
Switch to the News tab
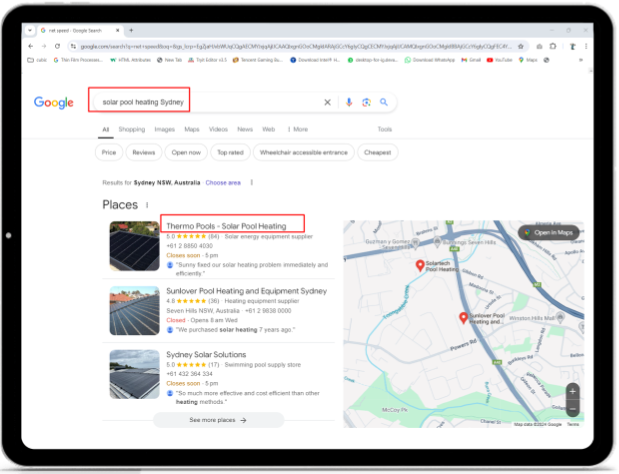pyautogui.click(x=245, y=129)
